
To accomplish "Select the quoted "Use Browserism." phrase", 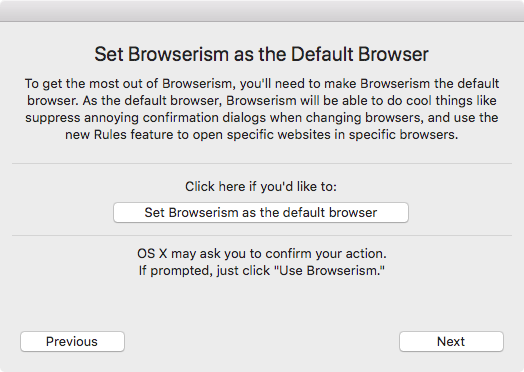I will [x=329, y=270].
